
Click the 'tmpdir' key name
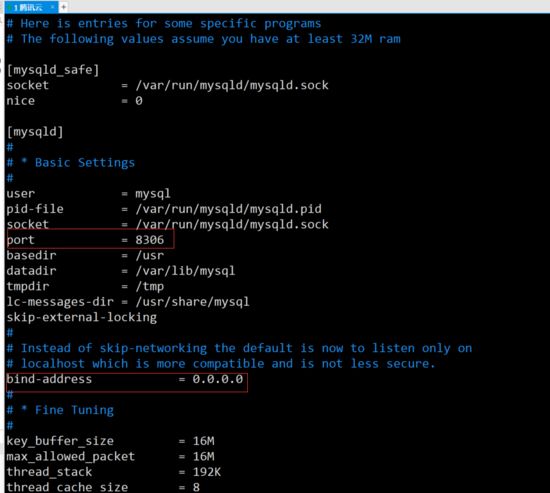(x=28, y=286)
